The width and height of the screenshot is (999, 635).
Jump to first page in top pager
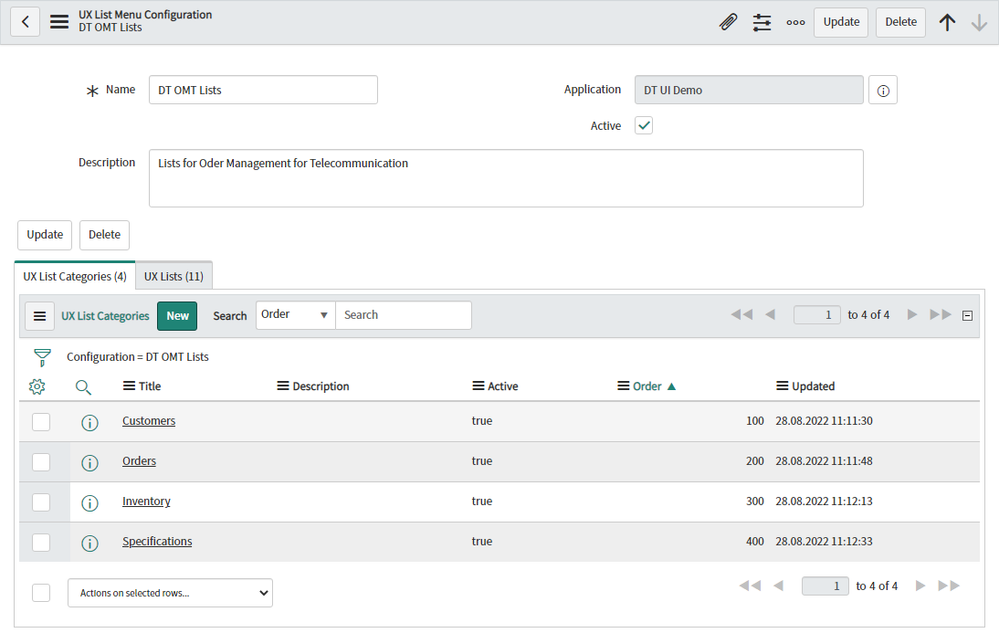click(742, 314)
